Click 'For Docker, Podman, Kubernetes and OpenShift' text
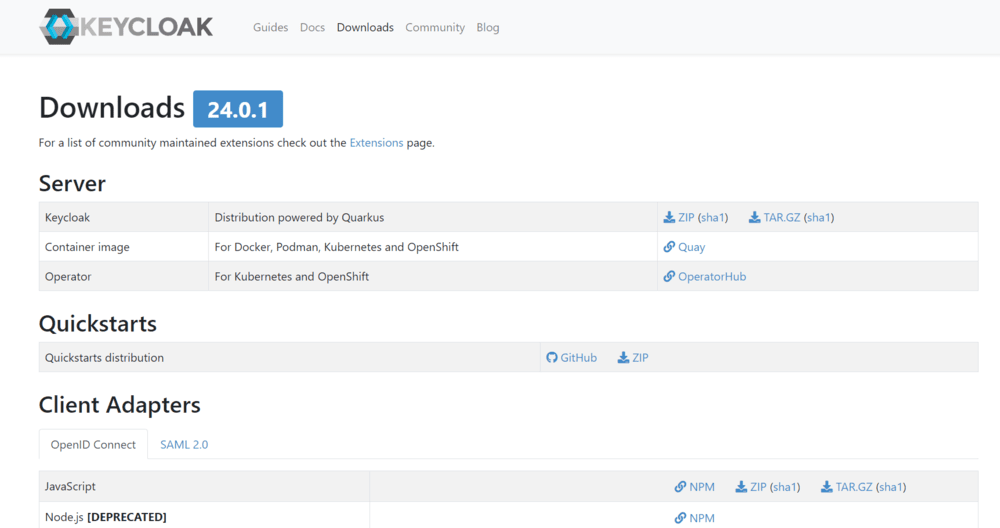Viewport: 1000px width, 528px height. (x=337, y=247)
